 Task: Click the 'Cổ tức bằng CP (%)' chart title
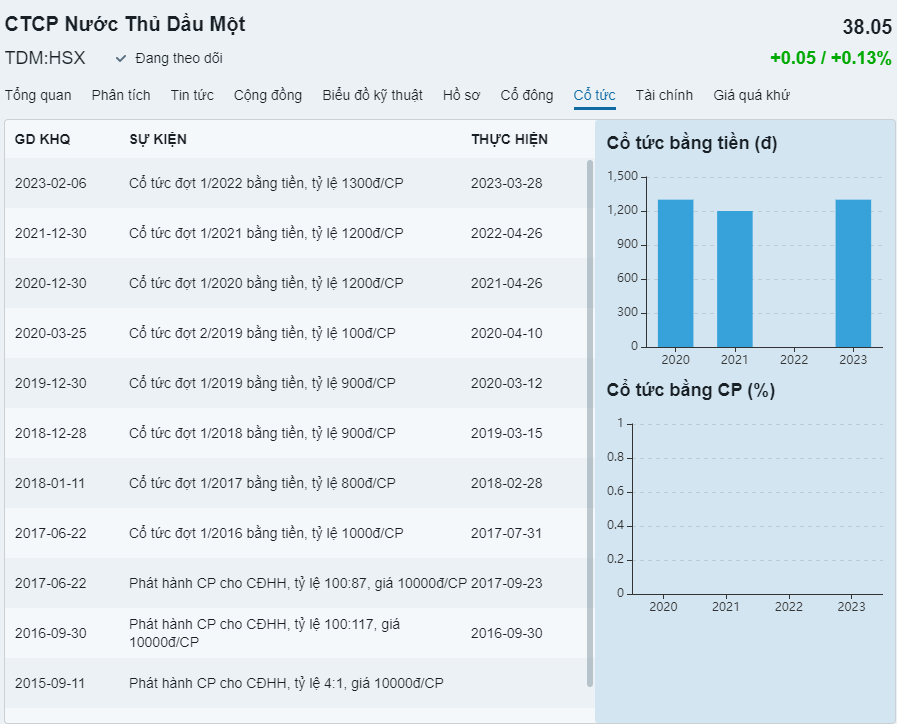(x=690, y=390)
